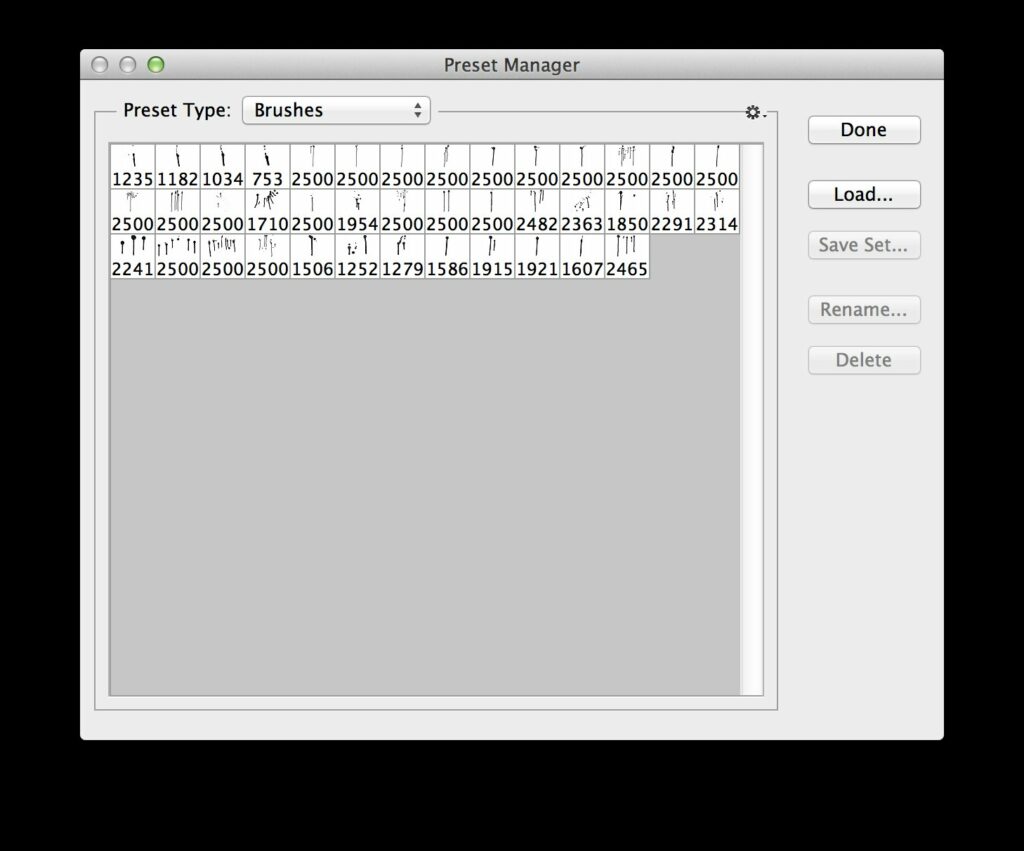
Task: Select the 2363 brush preset
Action: pyautogui.click(x=582, y=212)
